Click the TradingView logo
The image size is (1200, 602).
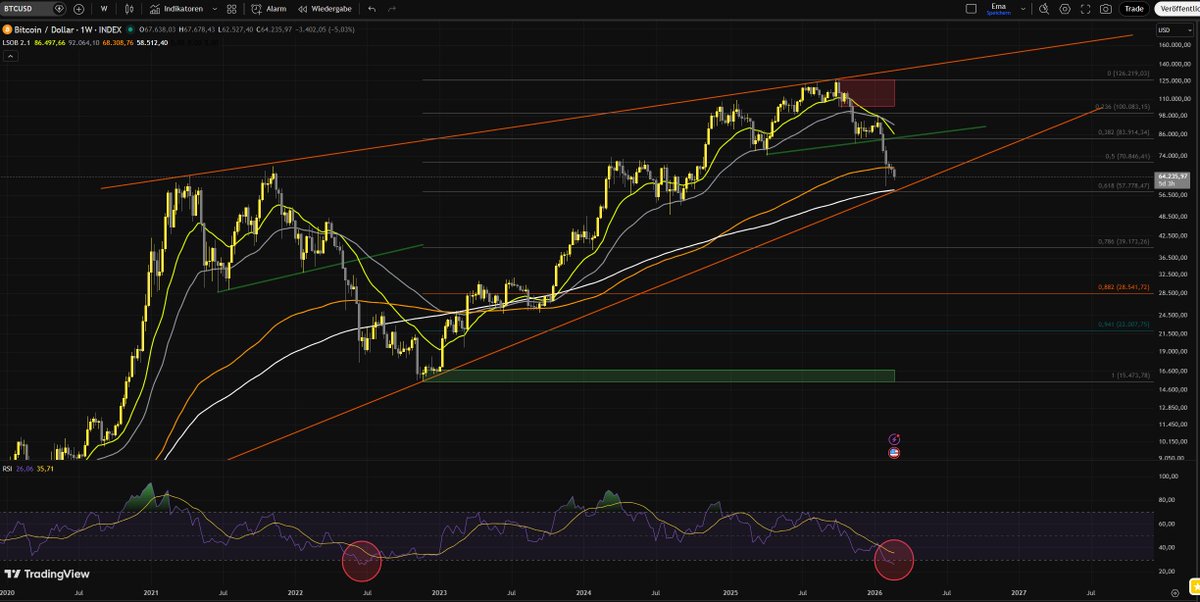[47, 574]
